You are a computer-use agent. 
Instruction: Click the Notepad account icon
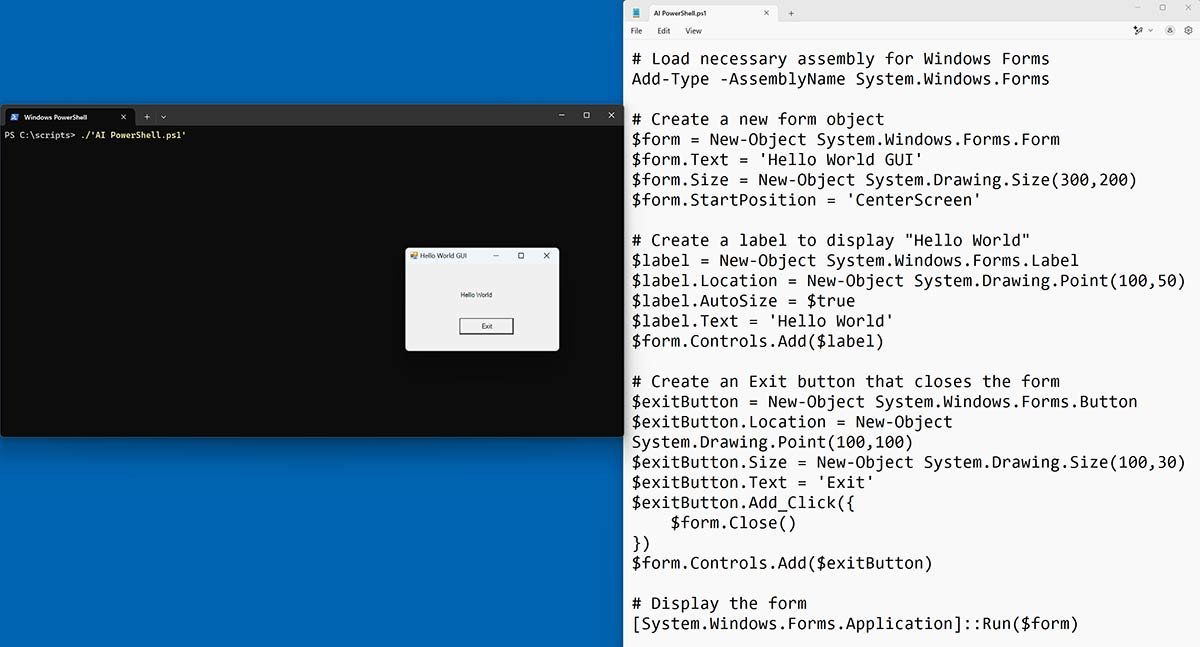pyautogui.click(x=1169, y=30)
